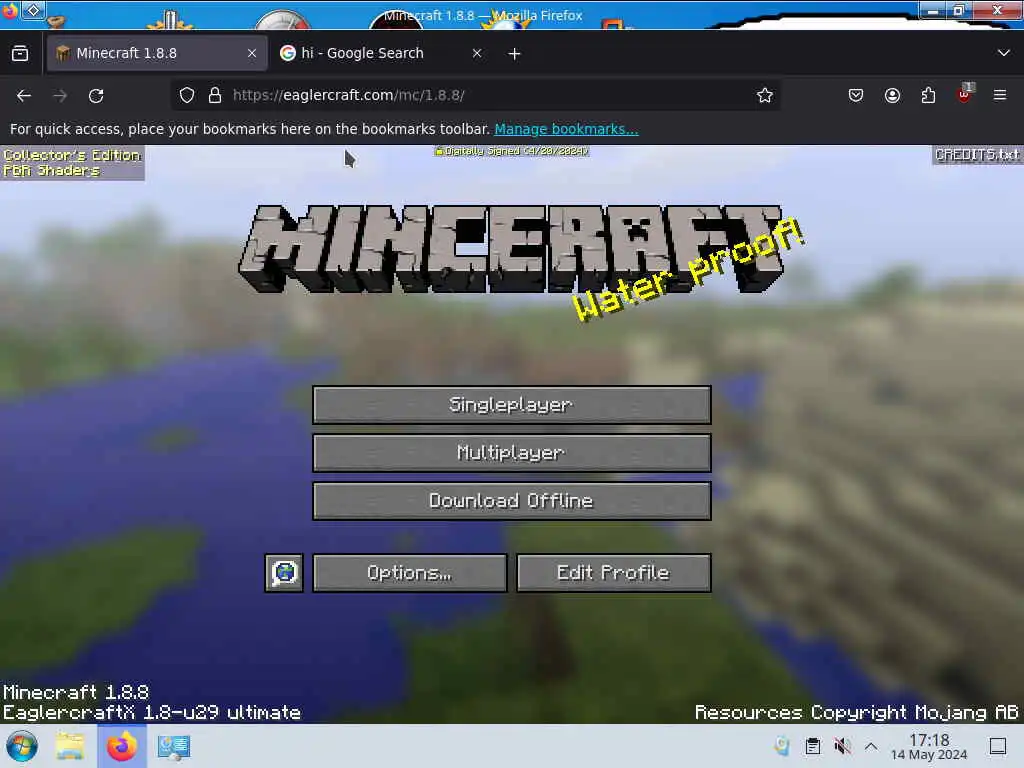
Task: Switch to the hi - Google Search tab
Action: (362, 54)
